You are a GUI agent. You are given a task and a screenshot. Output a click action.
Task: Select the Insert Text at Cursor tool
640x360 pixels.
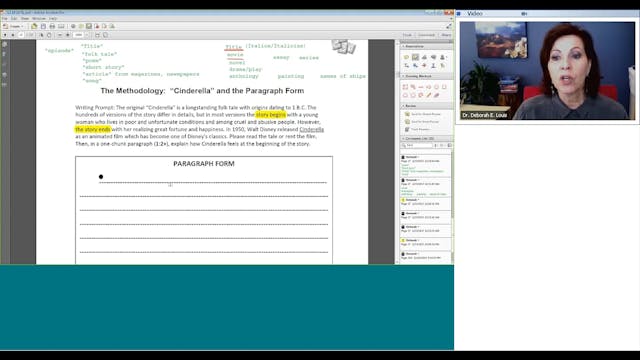pos(406,65)
